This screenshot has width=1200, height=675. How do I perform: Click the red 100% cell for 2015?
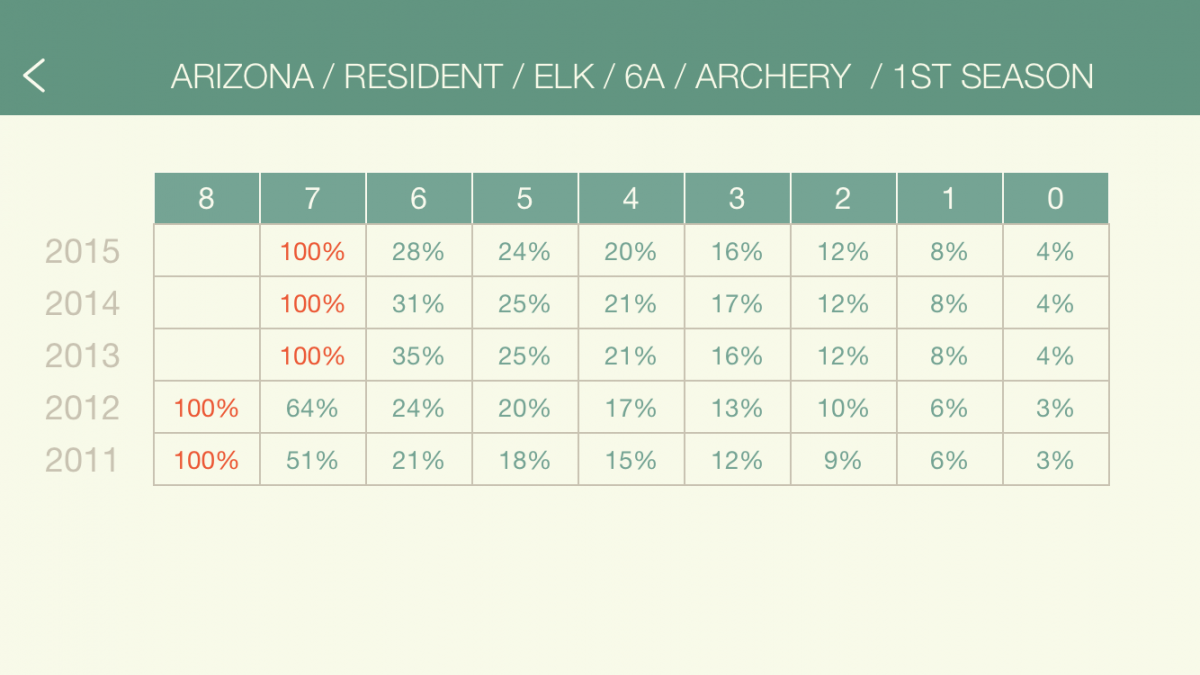coord(313,251)
